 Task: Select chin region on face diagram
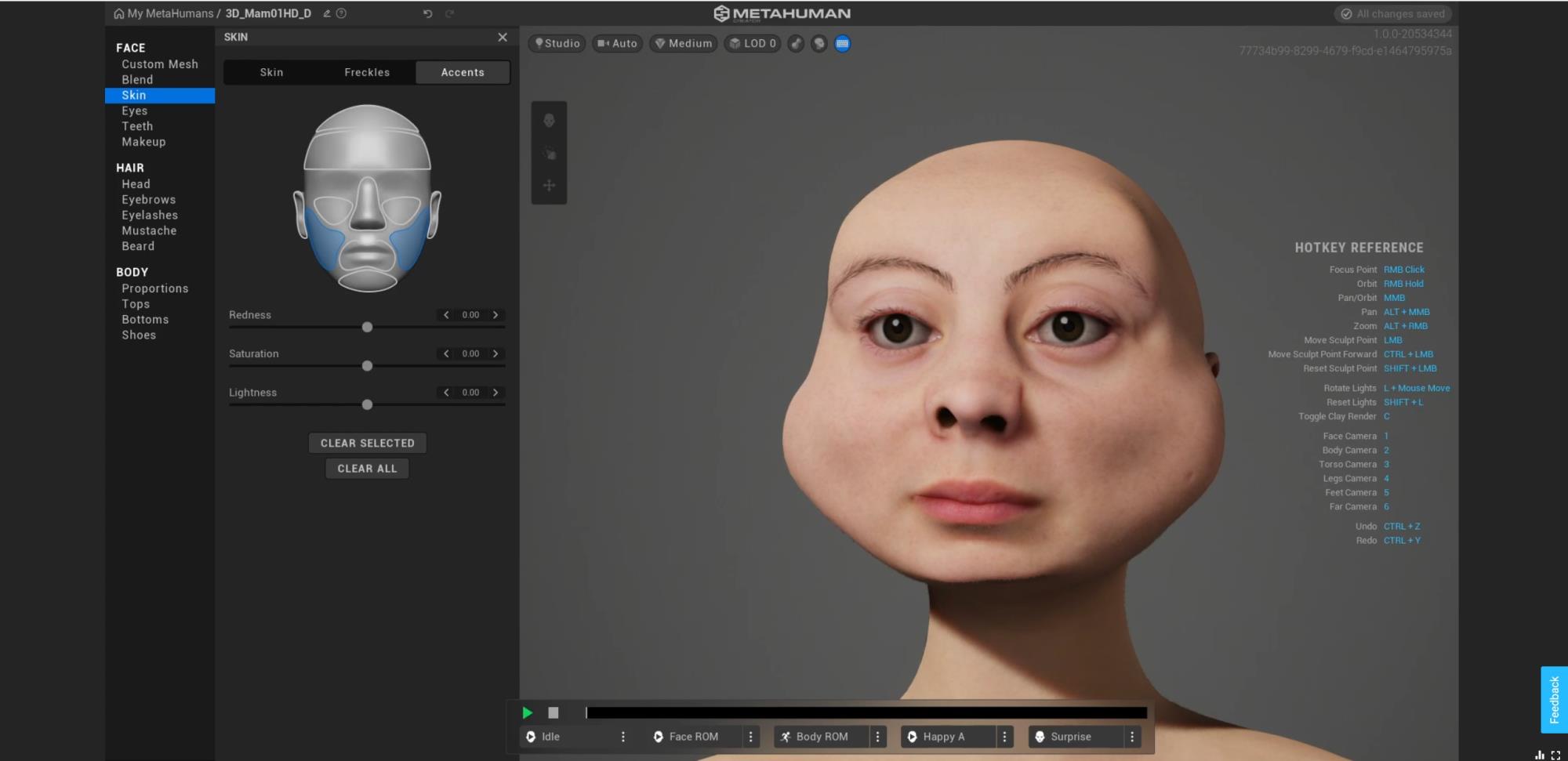[x=367, y=281]
